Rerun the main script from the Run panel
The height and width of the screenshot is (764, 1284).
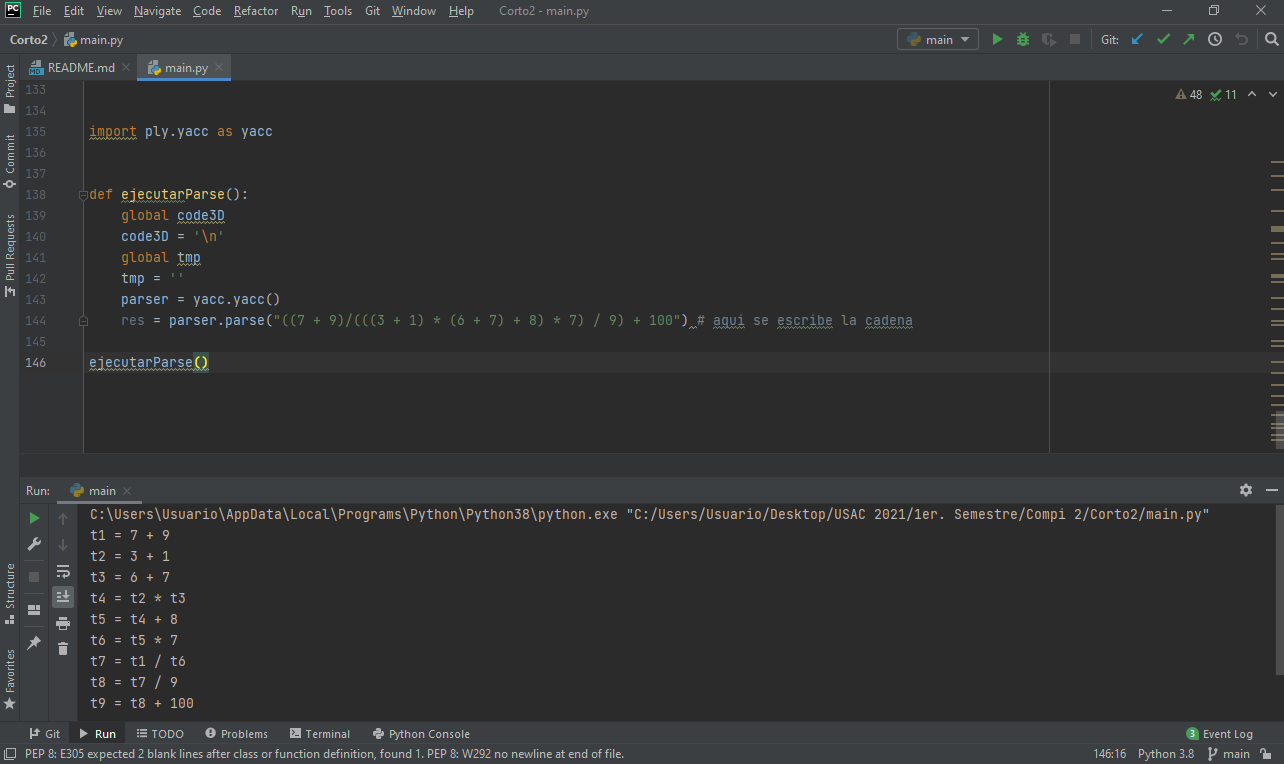point(33,518)
